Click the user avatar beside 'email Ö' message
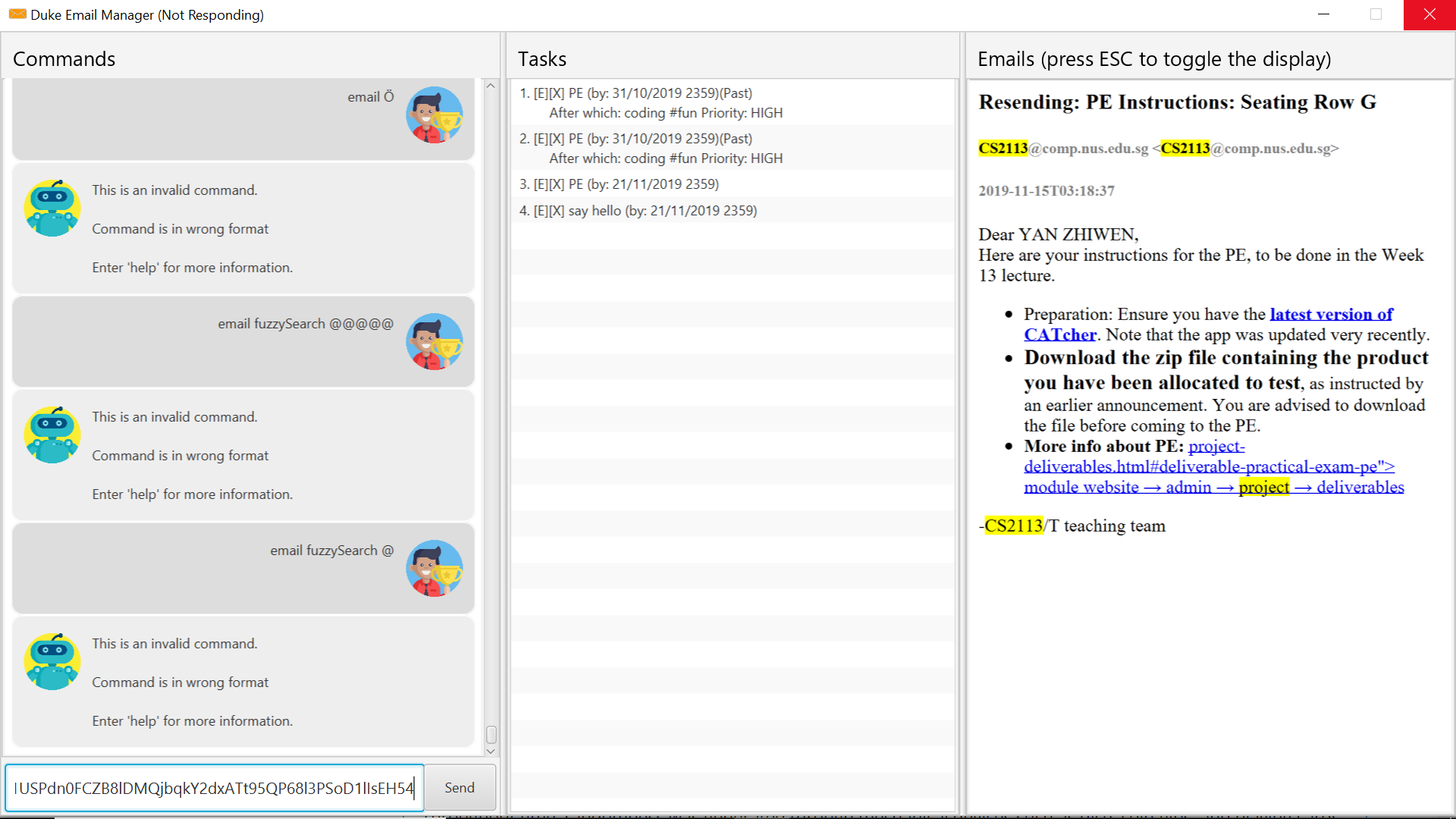1456x819 pixels. pyautogui.click(x=434, y=115)
